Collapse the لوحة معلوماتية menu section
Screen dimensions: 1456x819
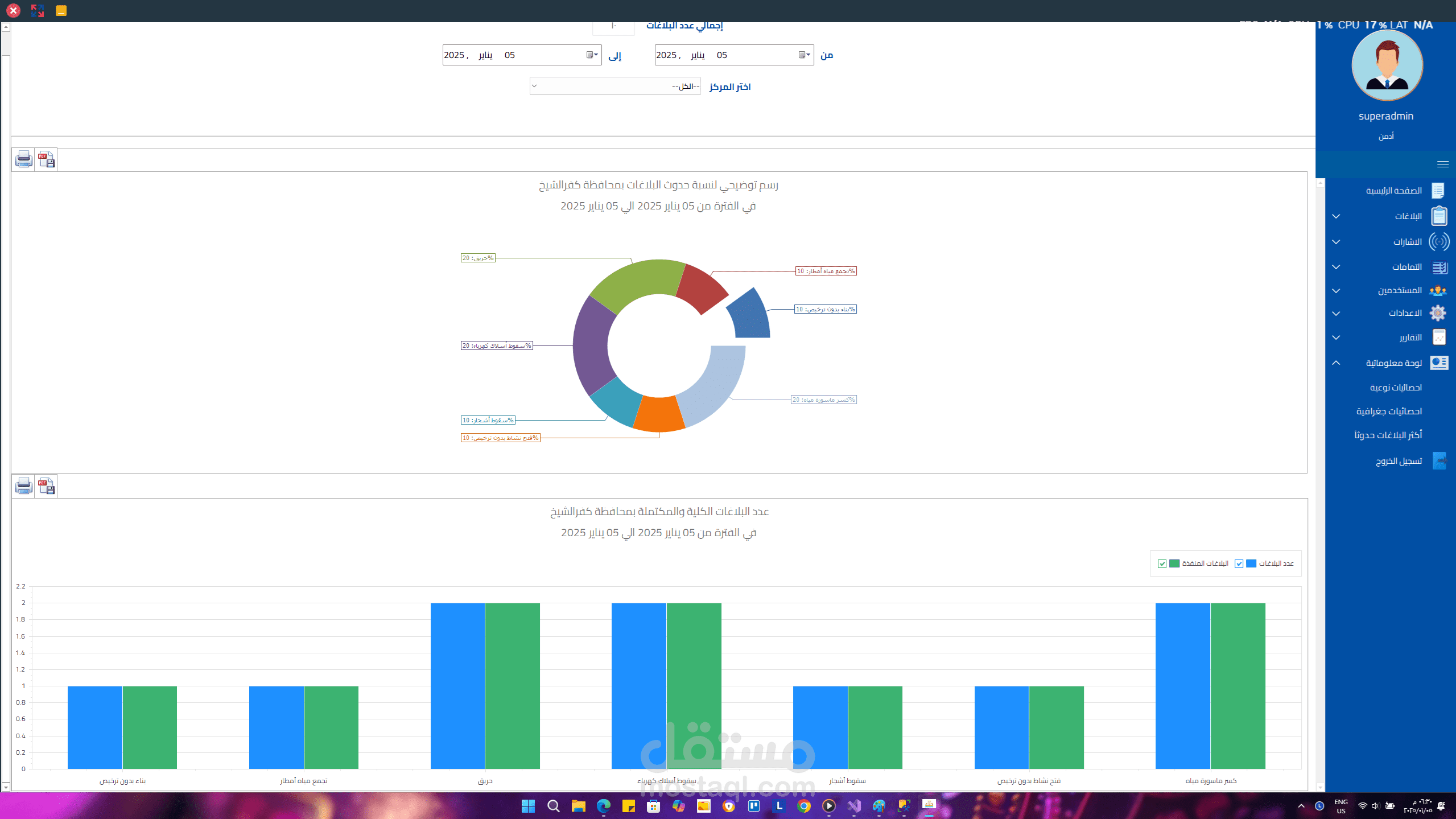1336,363
